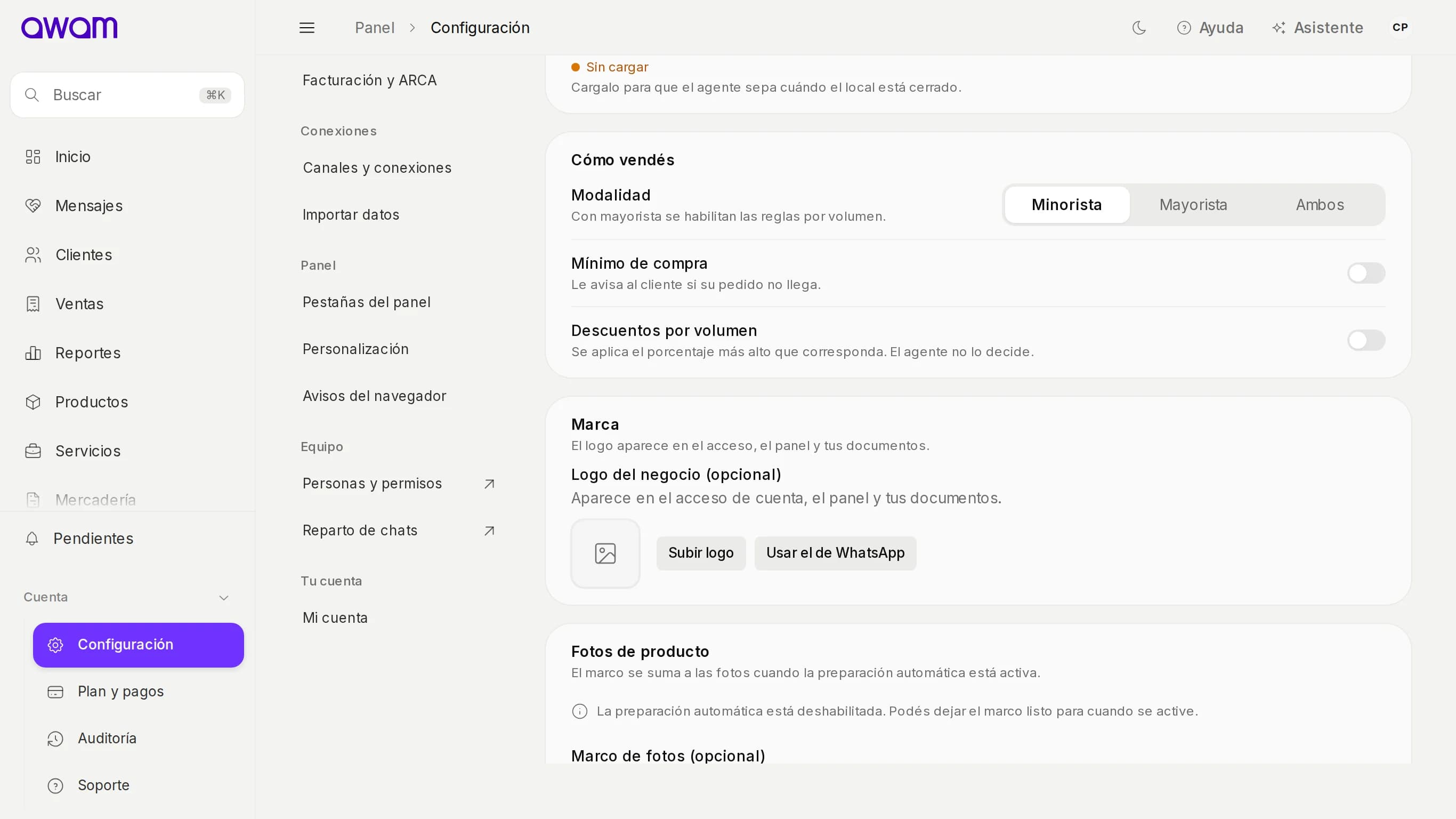Image resolution: width=1456 pixels, height=819 pixels.
Task: Click the Subir logo button
Action: pos(701,553)
